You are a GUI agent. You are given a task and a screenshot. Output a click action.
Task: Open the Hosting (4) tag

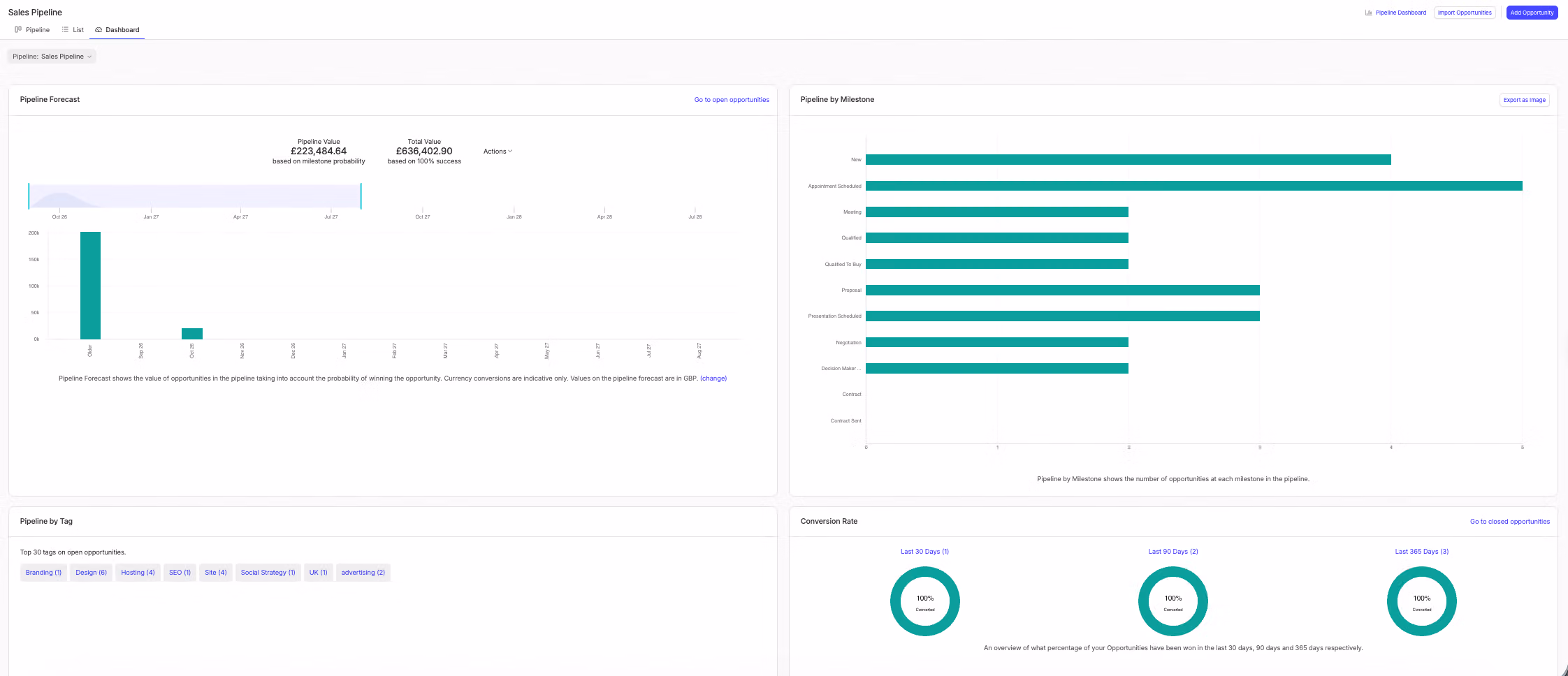coord(138,573)
